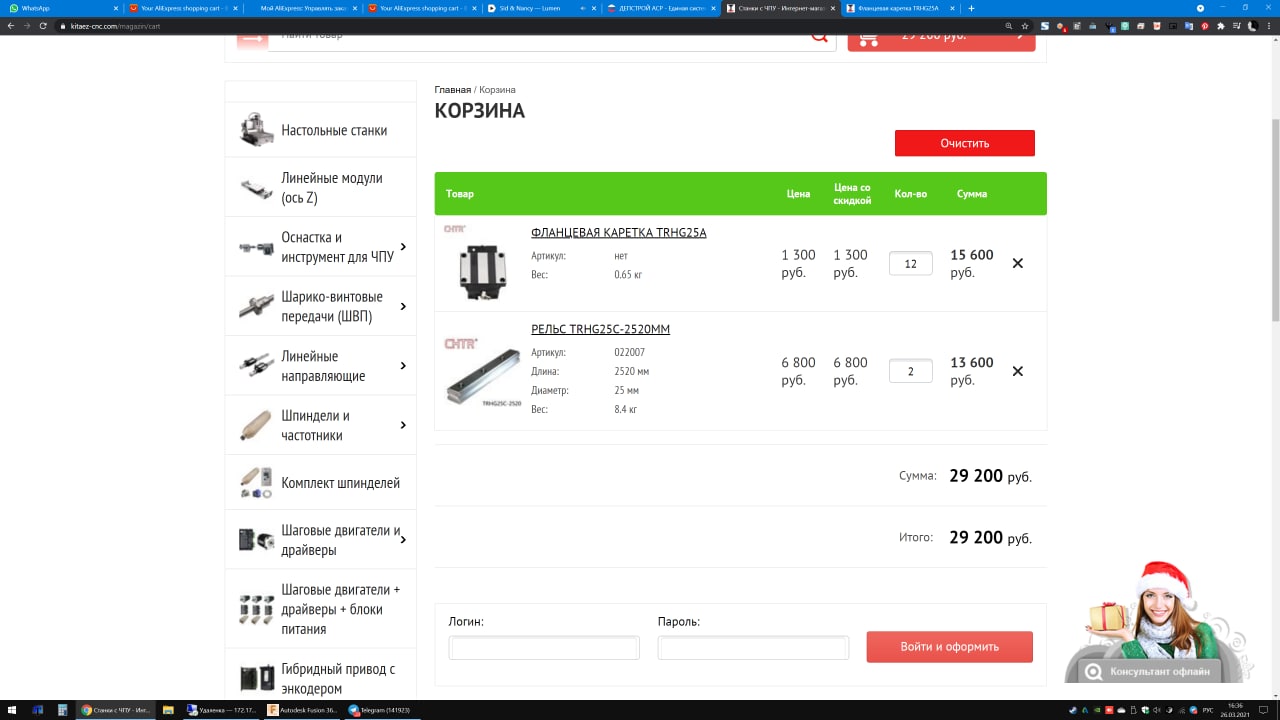Open Комплект шпинделей category
1280x720 pixels.
coord(340,483)
